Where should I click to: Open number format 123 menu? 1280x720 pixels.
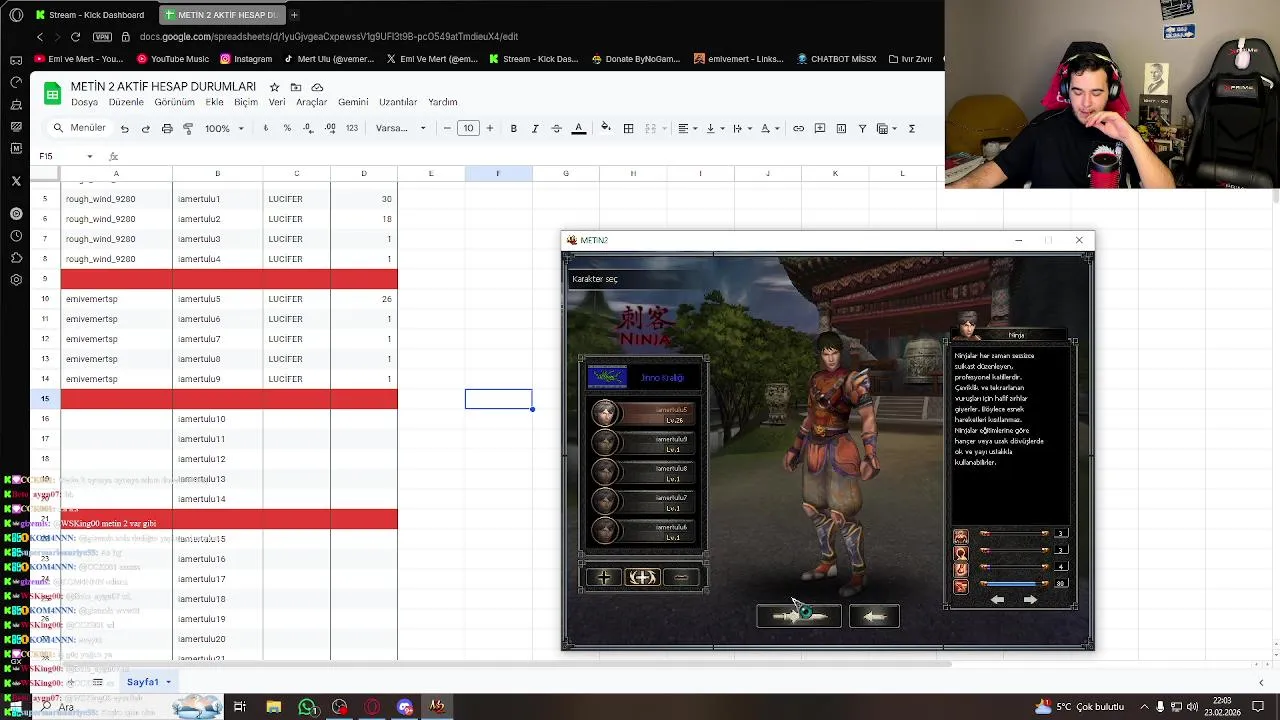pos(351,128)
